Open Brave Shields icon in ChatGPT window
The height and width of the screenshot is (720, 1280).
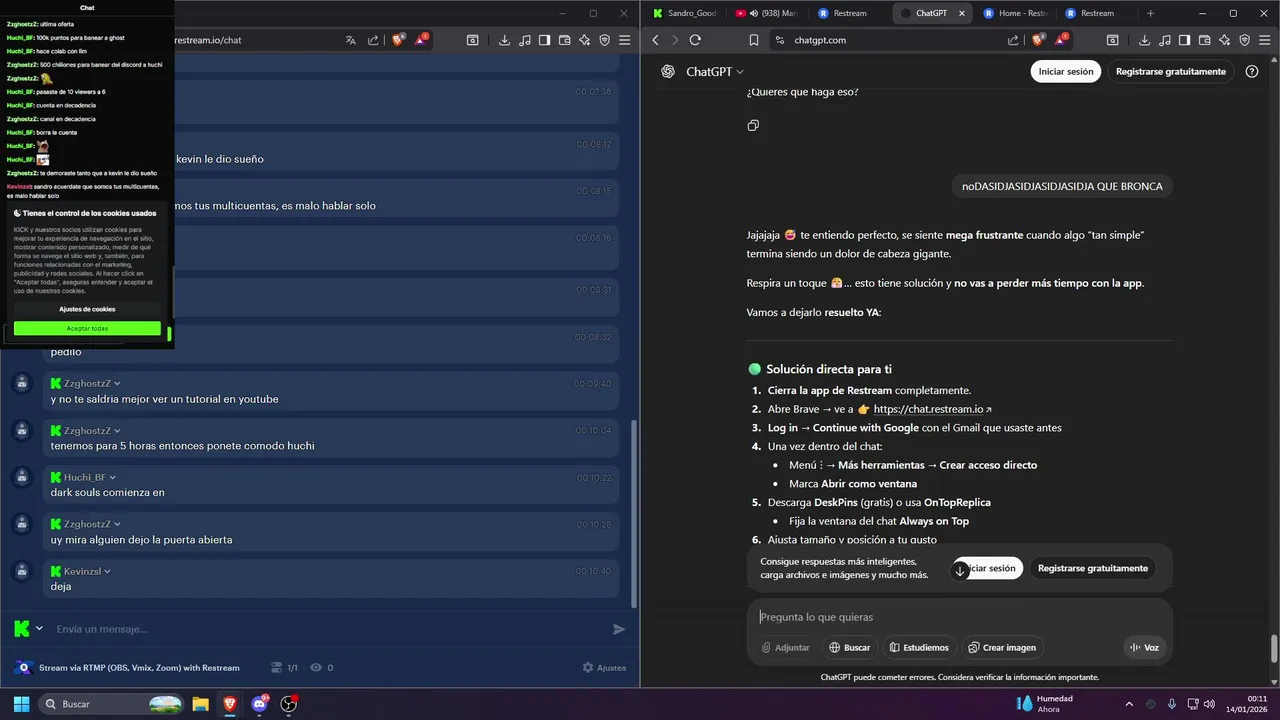click(1039, 40)
